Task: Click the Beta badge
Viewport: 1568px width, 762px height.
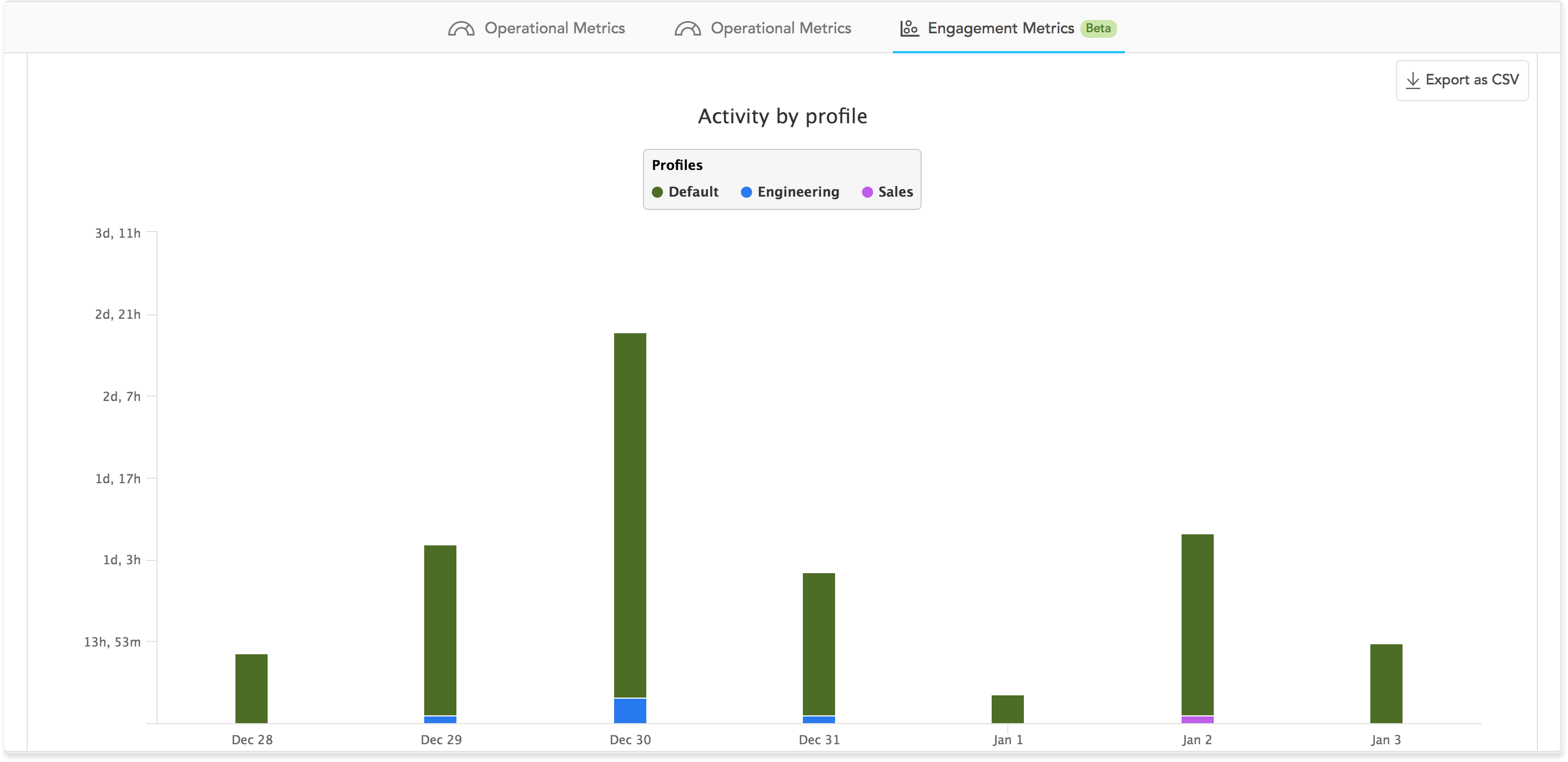Action: 1098,28
